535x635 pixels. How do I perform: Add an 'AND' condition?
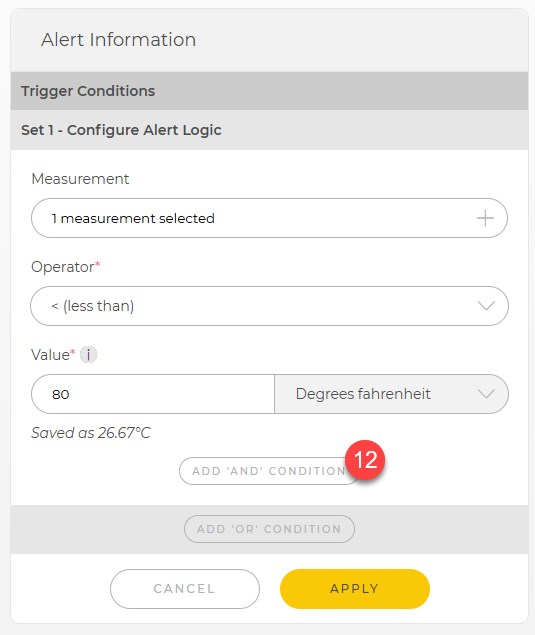269,471
